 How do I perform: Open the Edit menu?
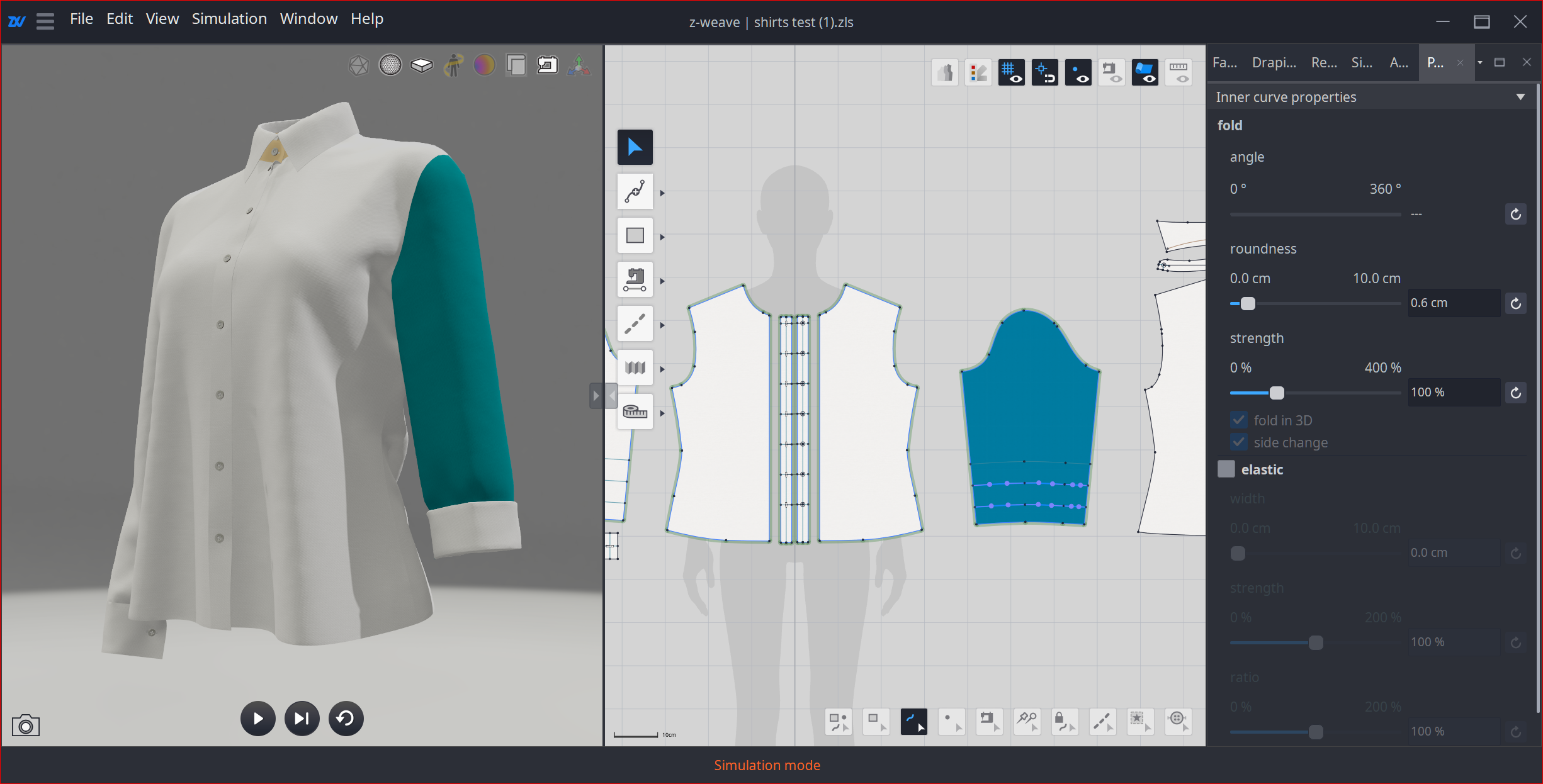tap(120, 19)
